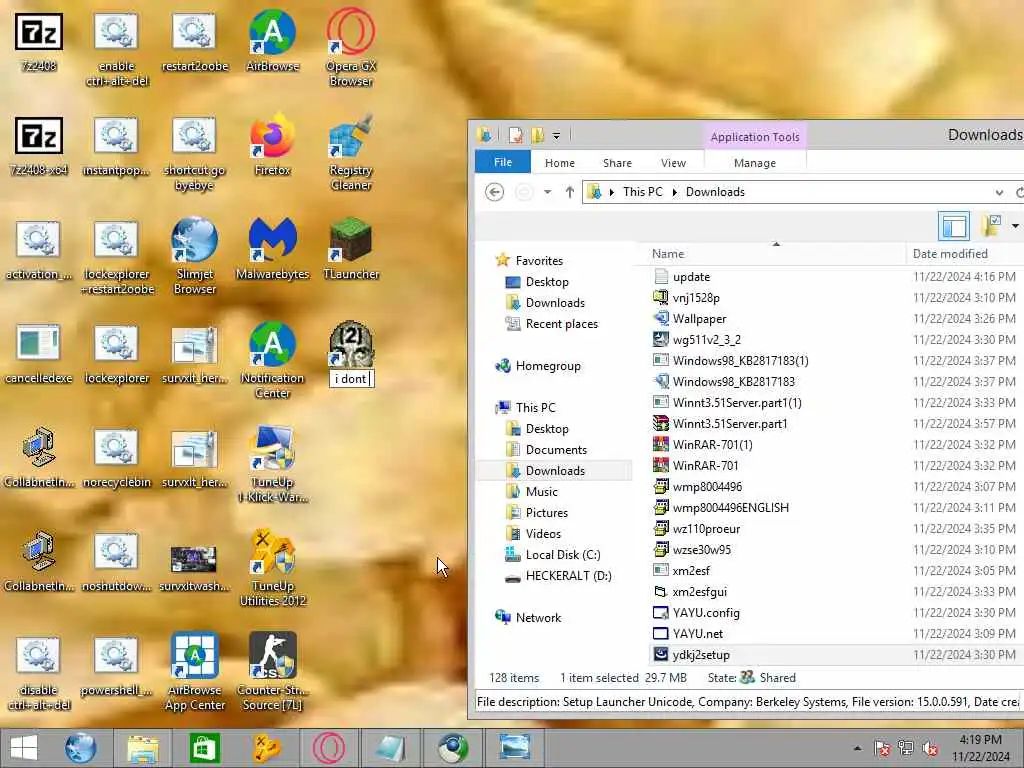This screenshot has width=1024, height=768.
Task: Switch to the View ribbon tab
Action: [673, 163]
